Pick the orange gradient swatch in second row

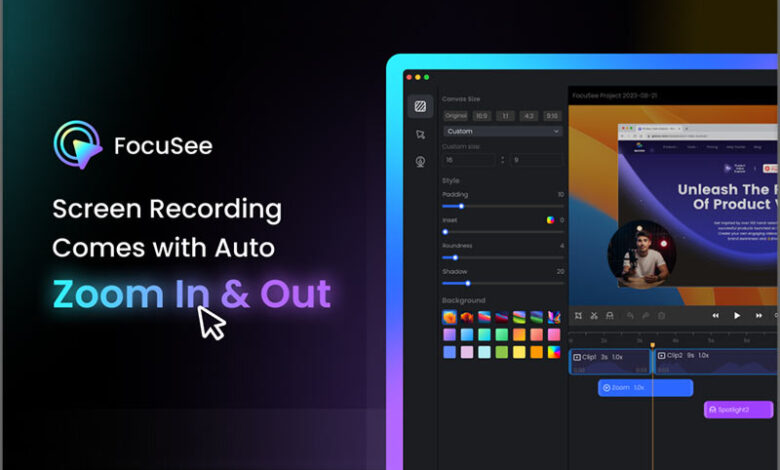pos(519,335)
